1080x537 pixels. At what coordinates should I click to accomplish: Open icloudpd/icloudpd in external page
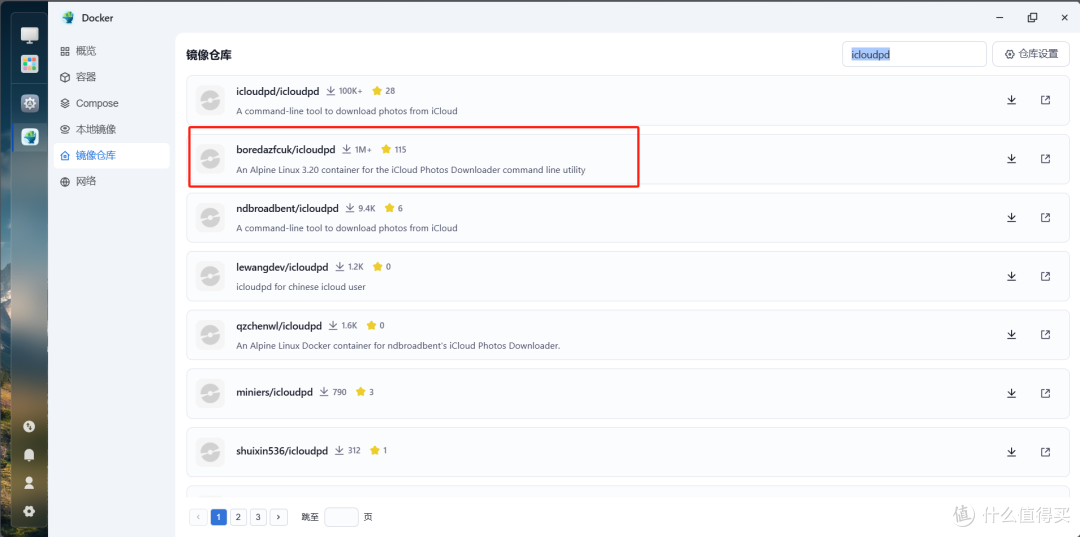(1045, 100)
